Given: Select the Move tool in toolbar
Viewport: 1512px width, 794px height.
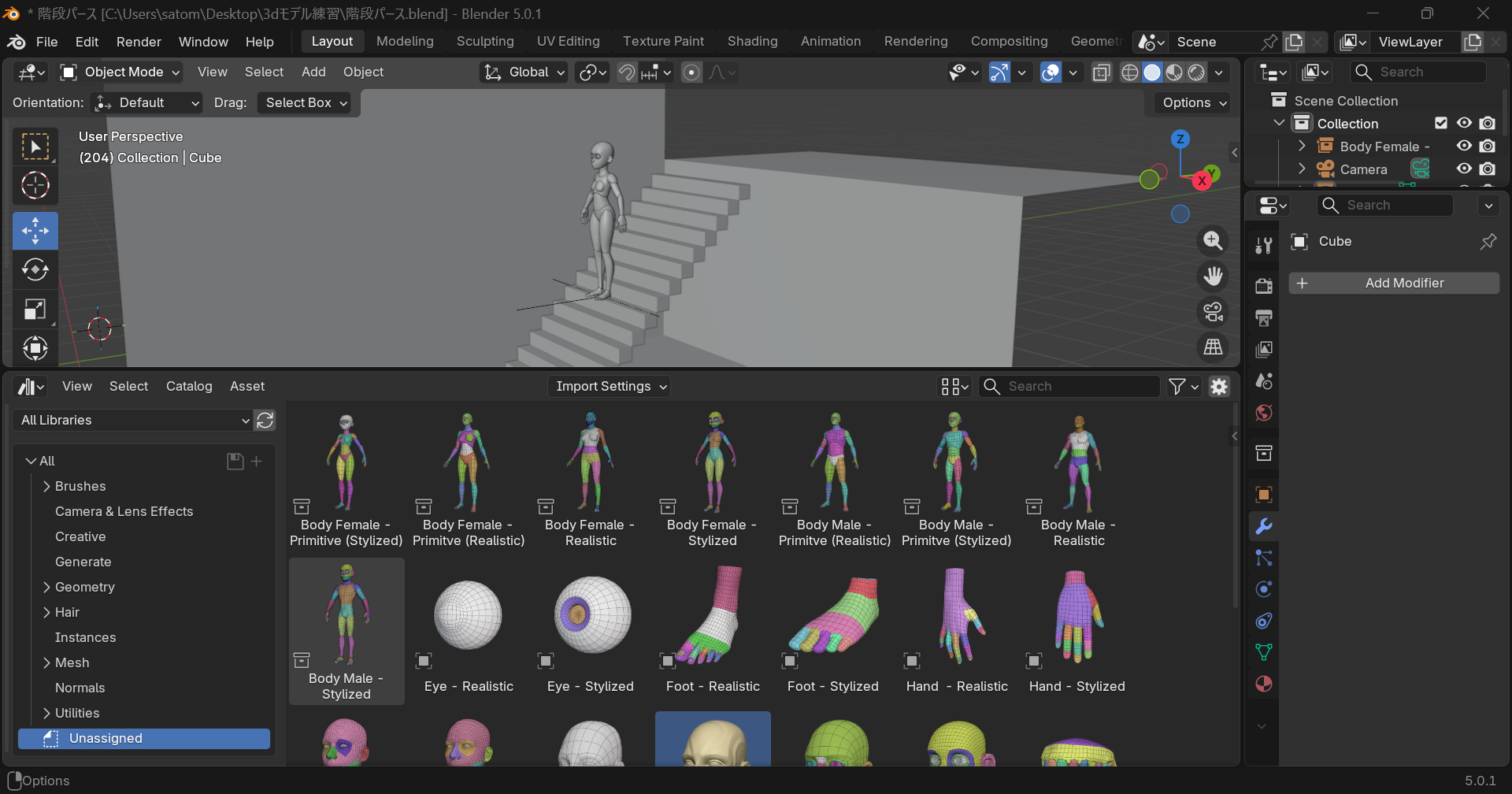Looking at the screenshot, I should click(35, 231).
